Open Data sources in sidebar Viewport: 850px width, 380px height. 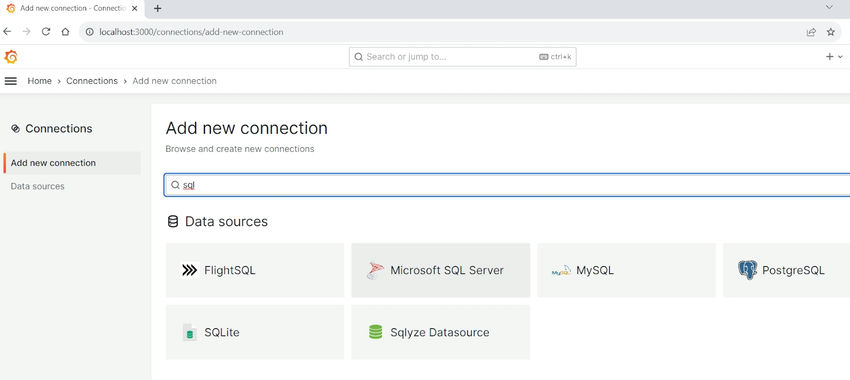[37, 186]
